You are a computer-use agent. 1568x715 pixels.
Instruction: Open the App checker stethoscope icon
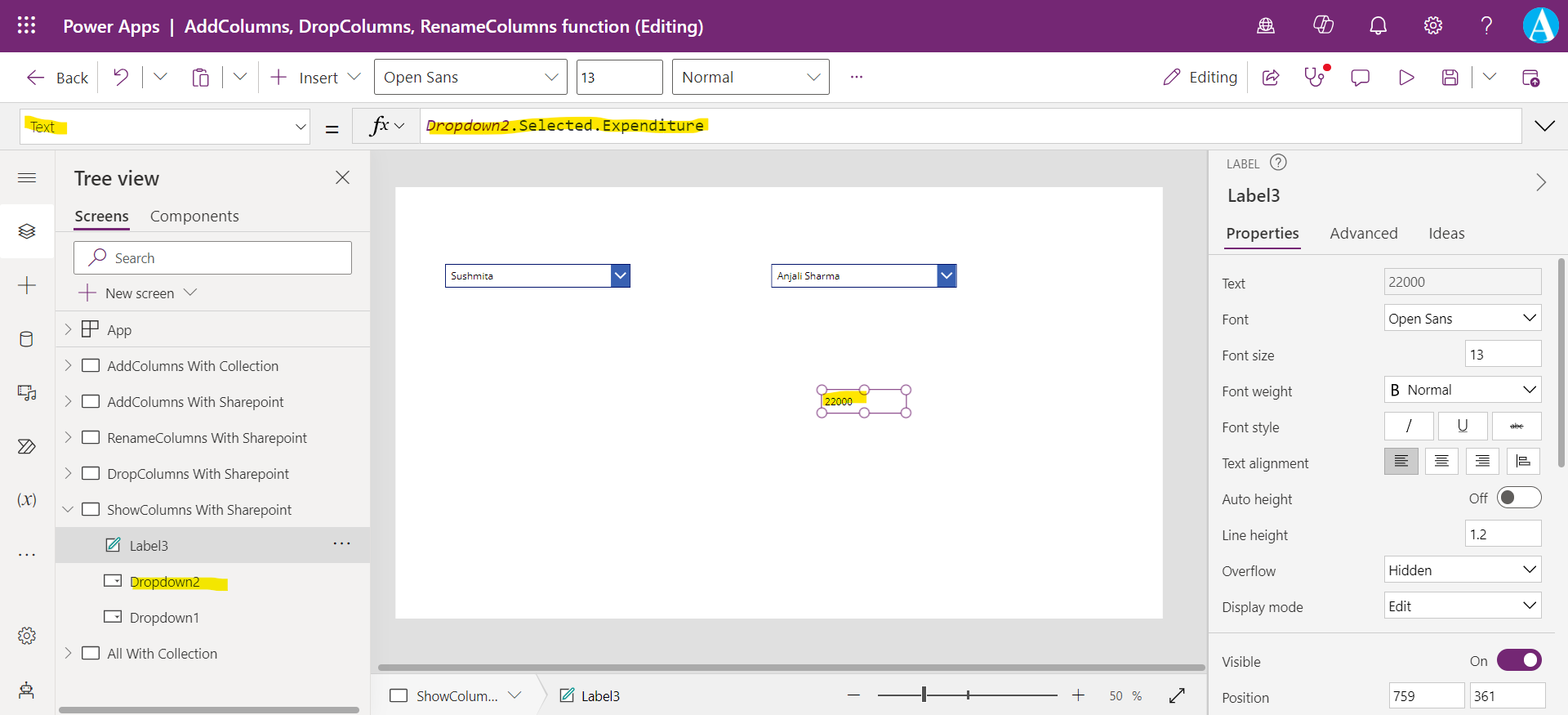click(1314, 78)
